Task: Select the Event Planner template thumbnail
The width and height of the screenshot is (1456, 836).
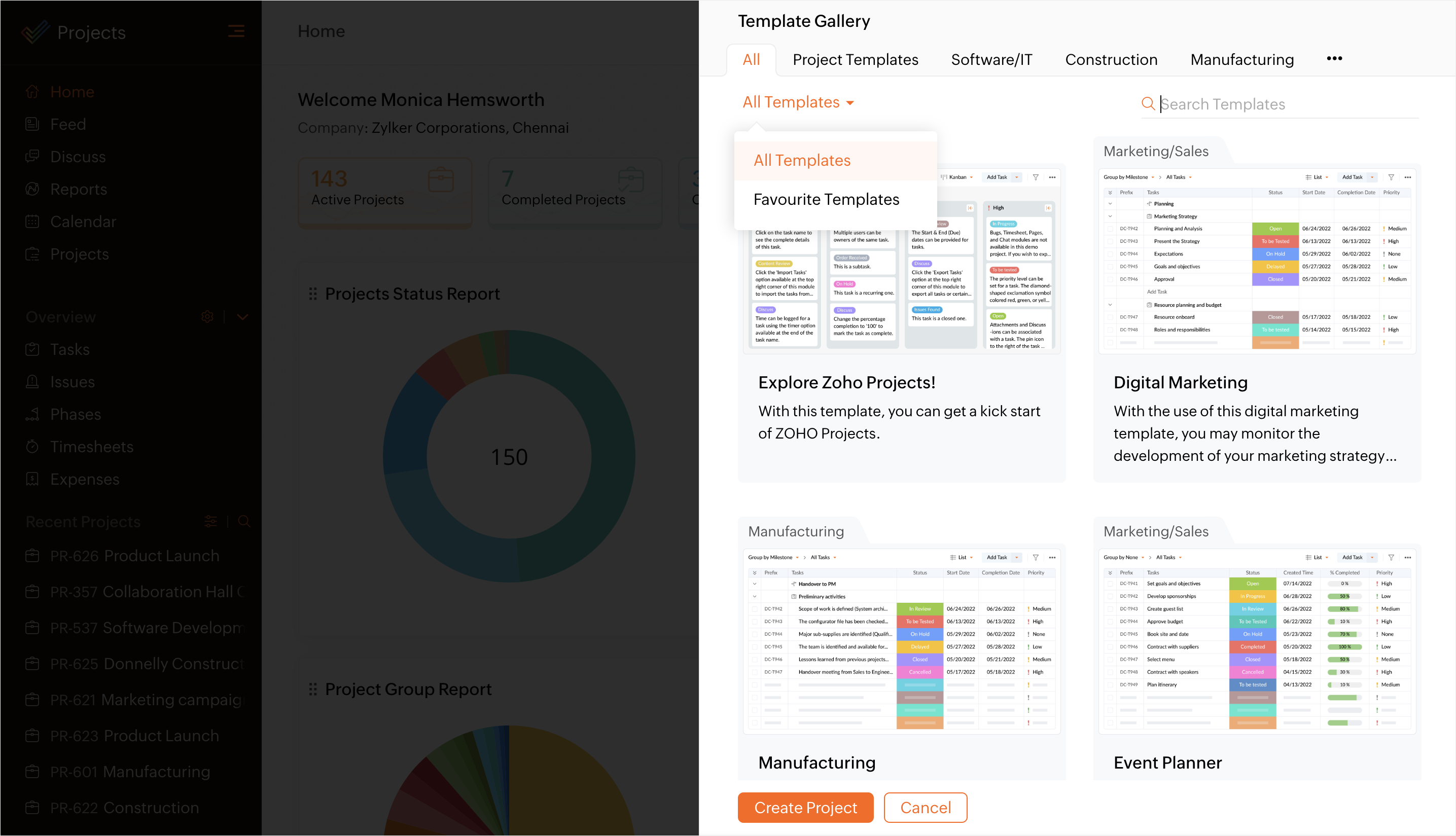Action: (1257, 640)
